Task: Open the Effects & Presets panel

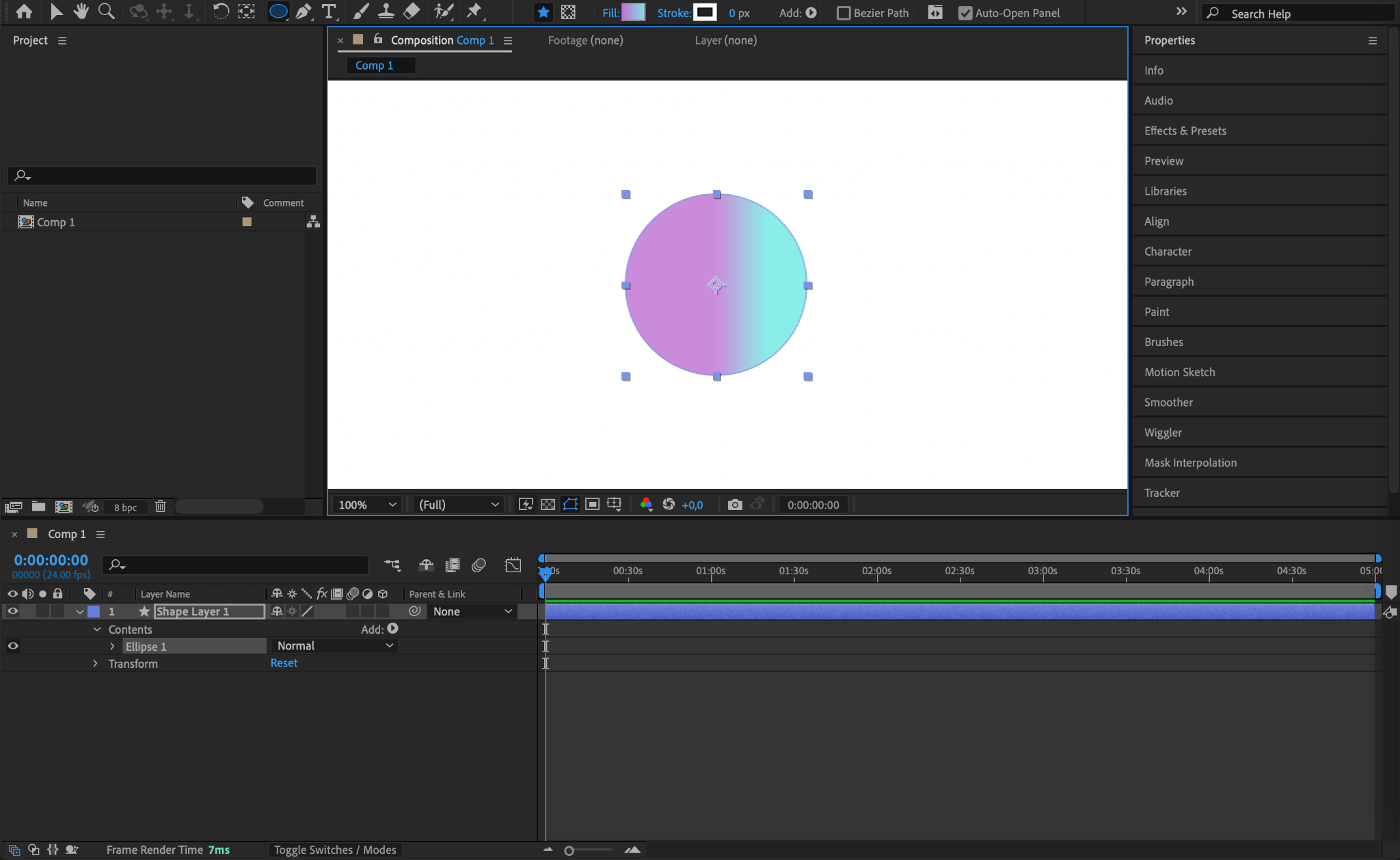Action: pos(1185,131)
